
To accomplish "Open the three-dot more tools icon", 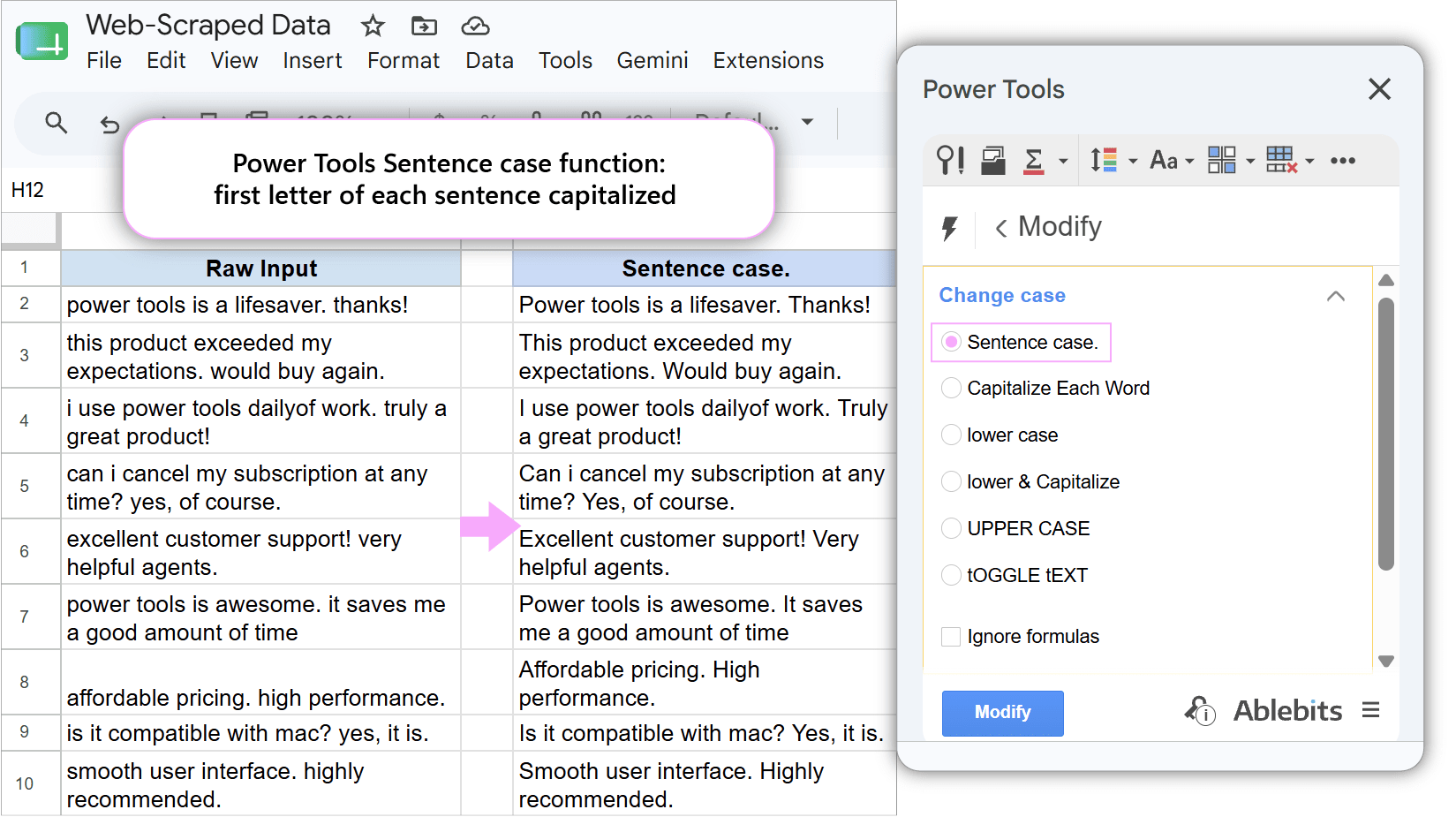I will [1343, 160].
